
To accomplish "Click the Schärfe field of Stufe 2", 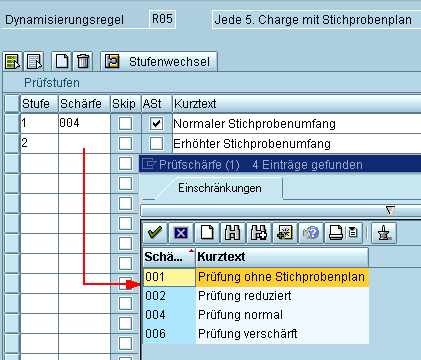I will [x=84, y=144].
